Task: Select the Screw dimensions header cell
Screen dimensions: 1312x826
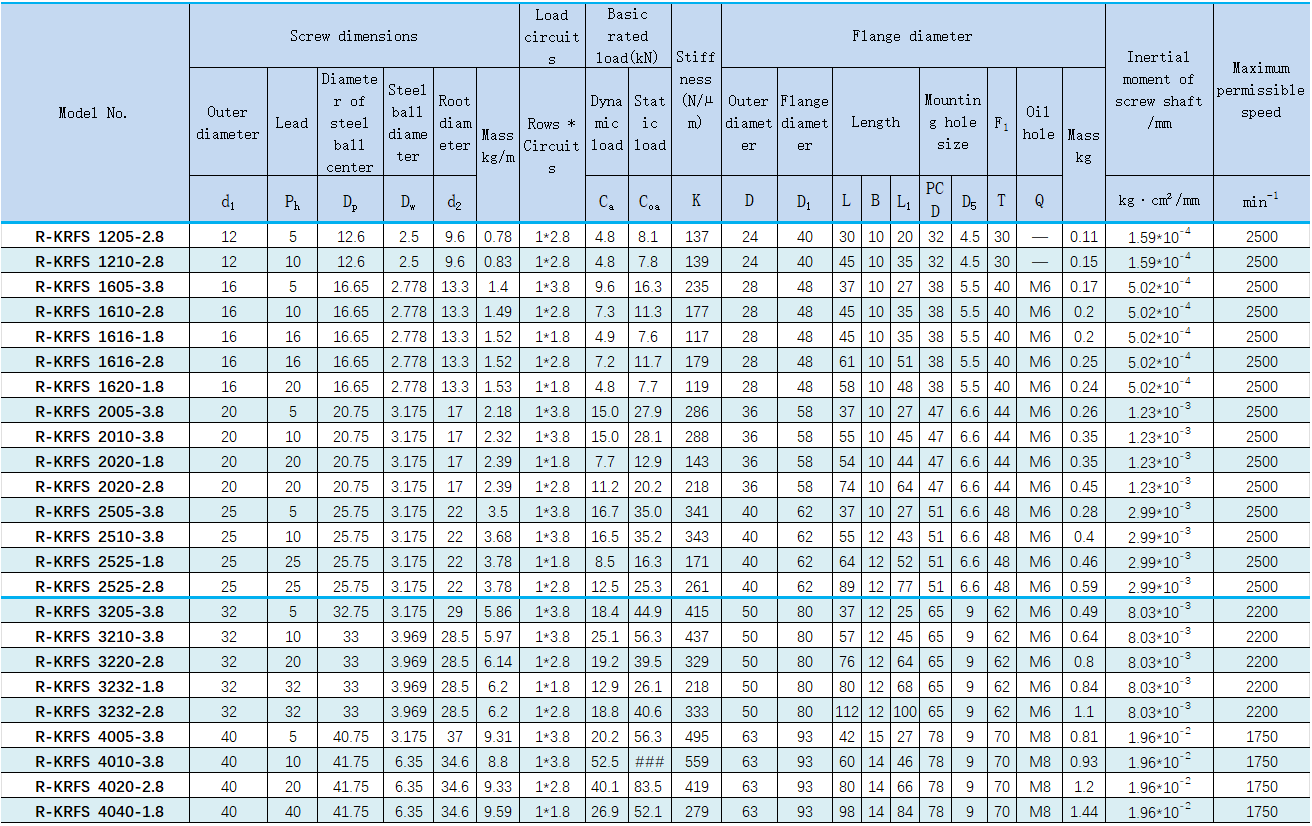Action: pos(354,36)
